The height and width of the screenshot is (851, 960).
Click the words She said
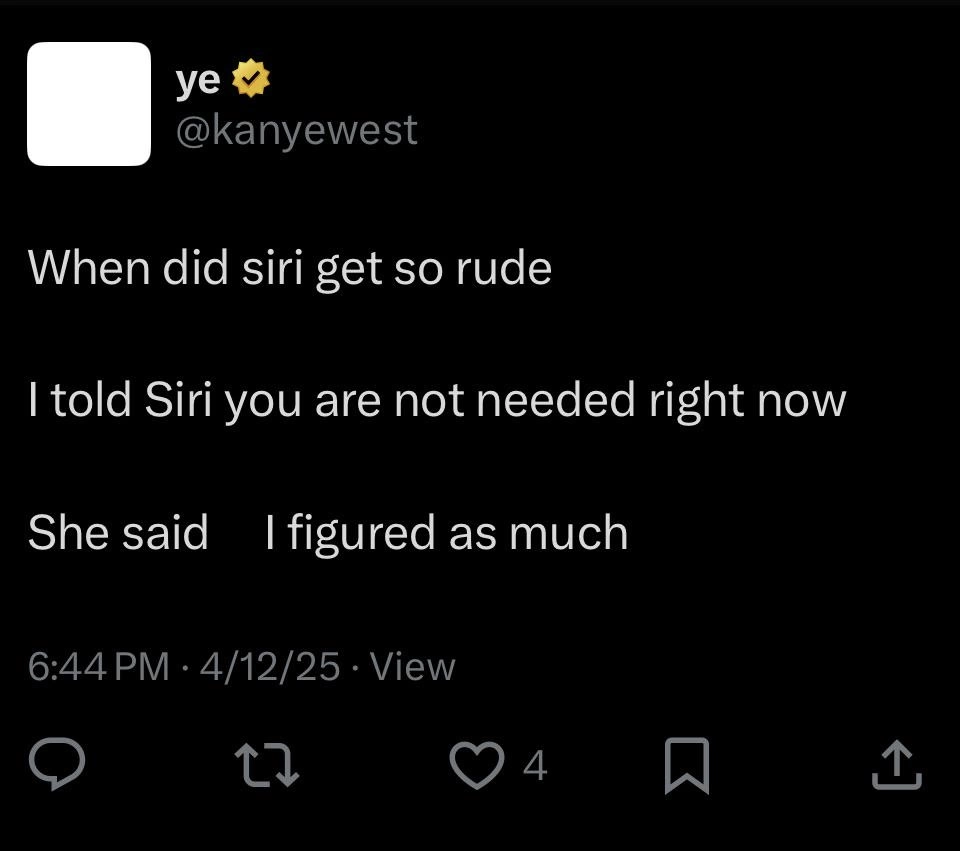pos(118,533)
